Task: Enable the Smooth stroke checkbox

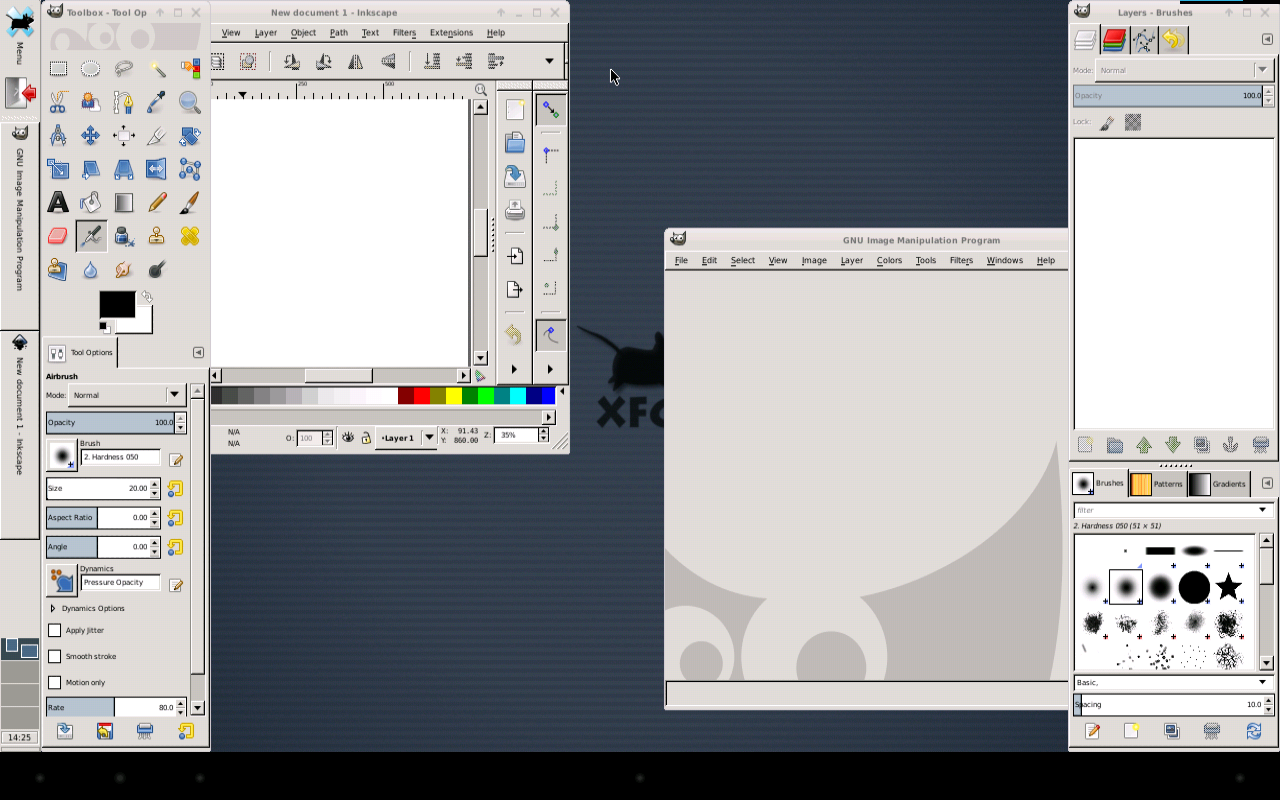Action: tap(55, 656)
